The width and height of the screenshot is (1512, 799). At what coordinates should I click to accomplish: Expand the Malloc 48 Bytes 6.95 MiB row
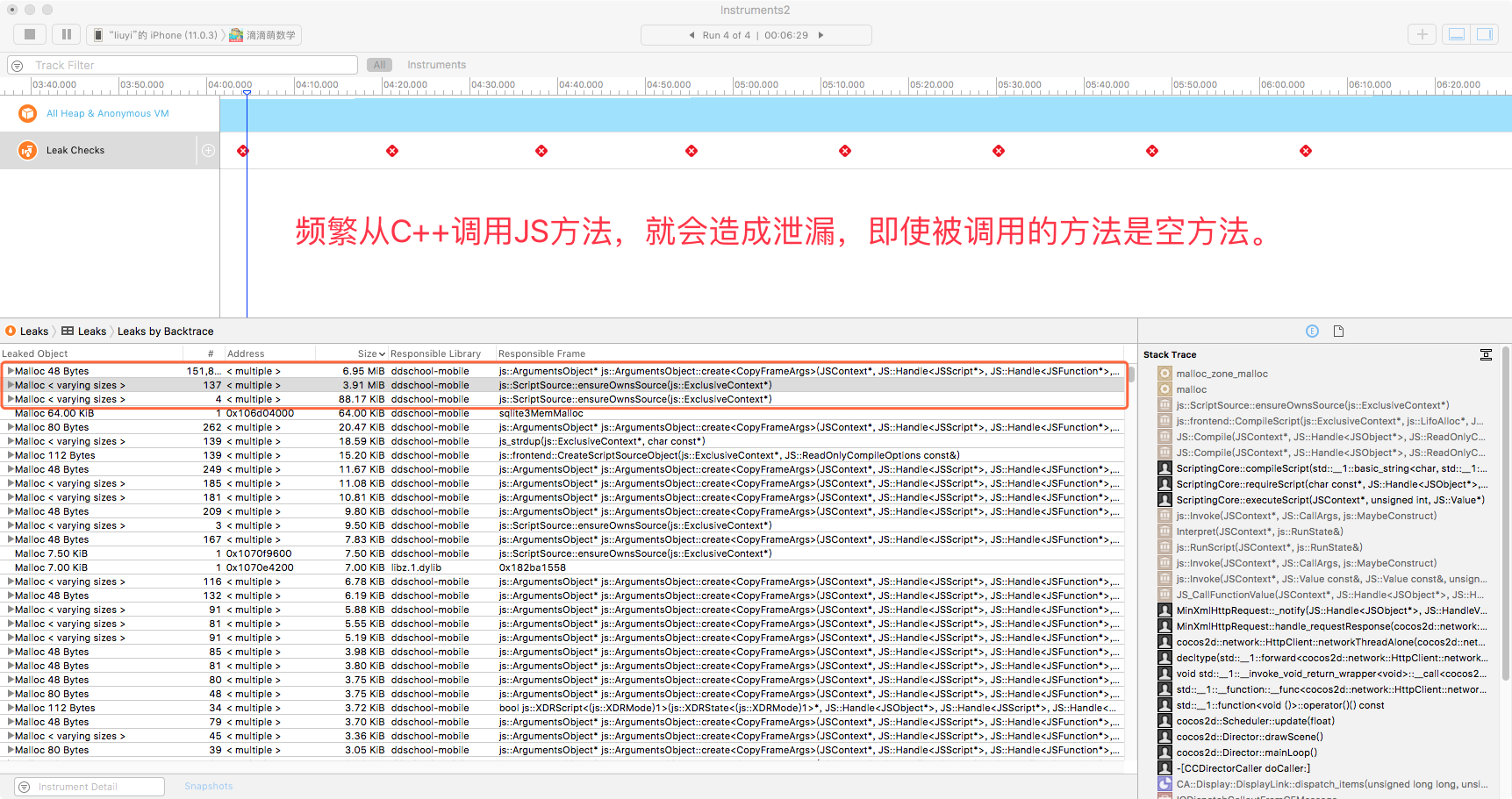(x=11, y=371)
